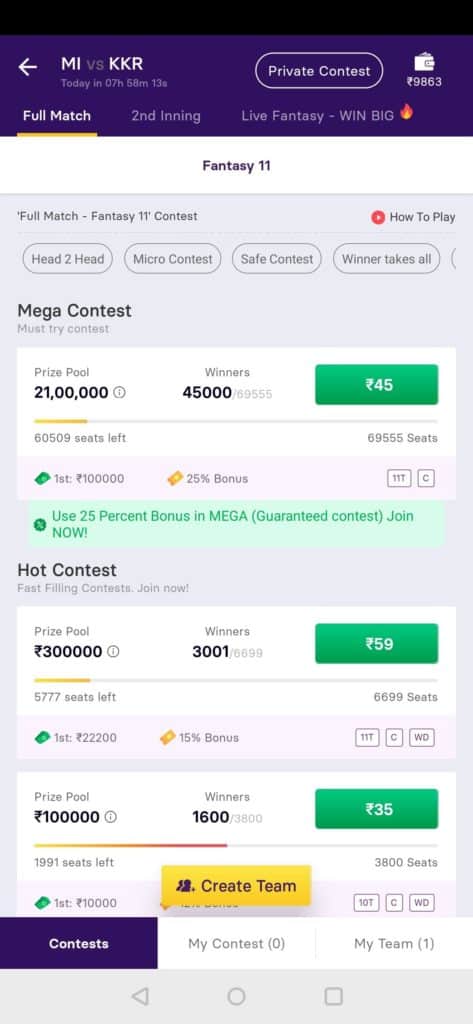
Task: Tap the yellow Create Team button
Action: [236, 886]
